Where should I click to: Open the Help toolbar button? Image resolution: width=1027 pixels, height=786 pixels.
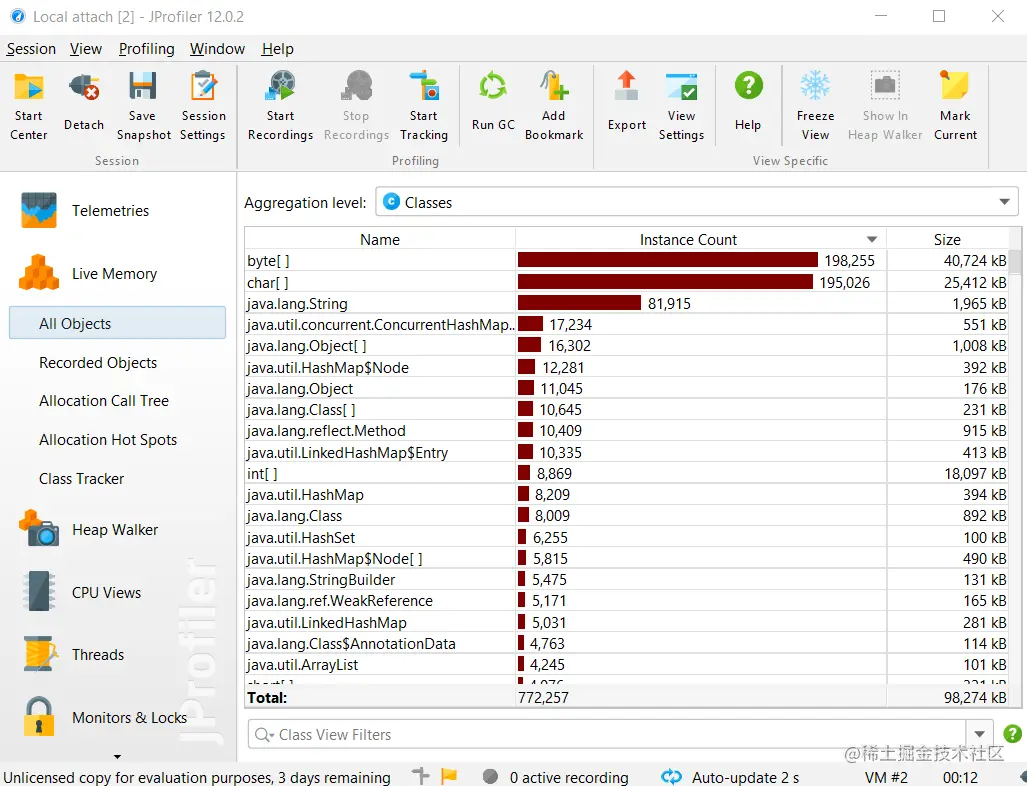(748, 102)
